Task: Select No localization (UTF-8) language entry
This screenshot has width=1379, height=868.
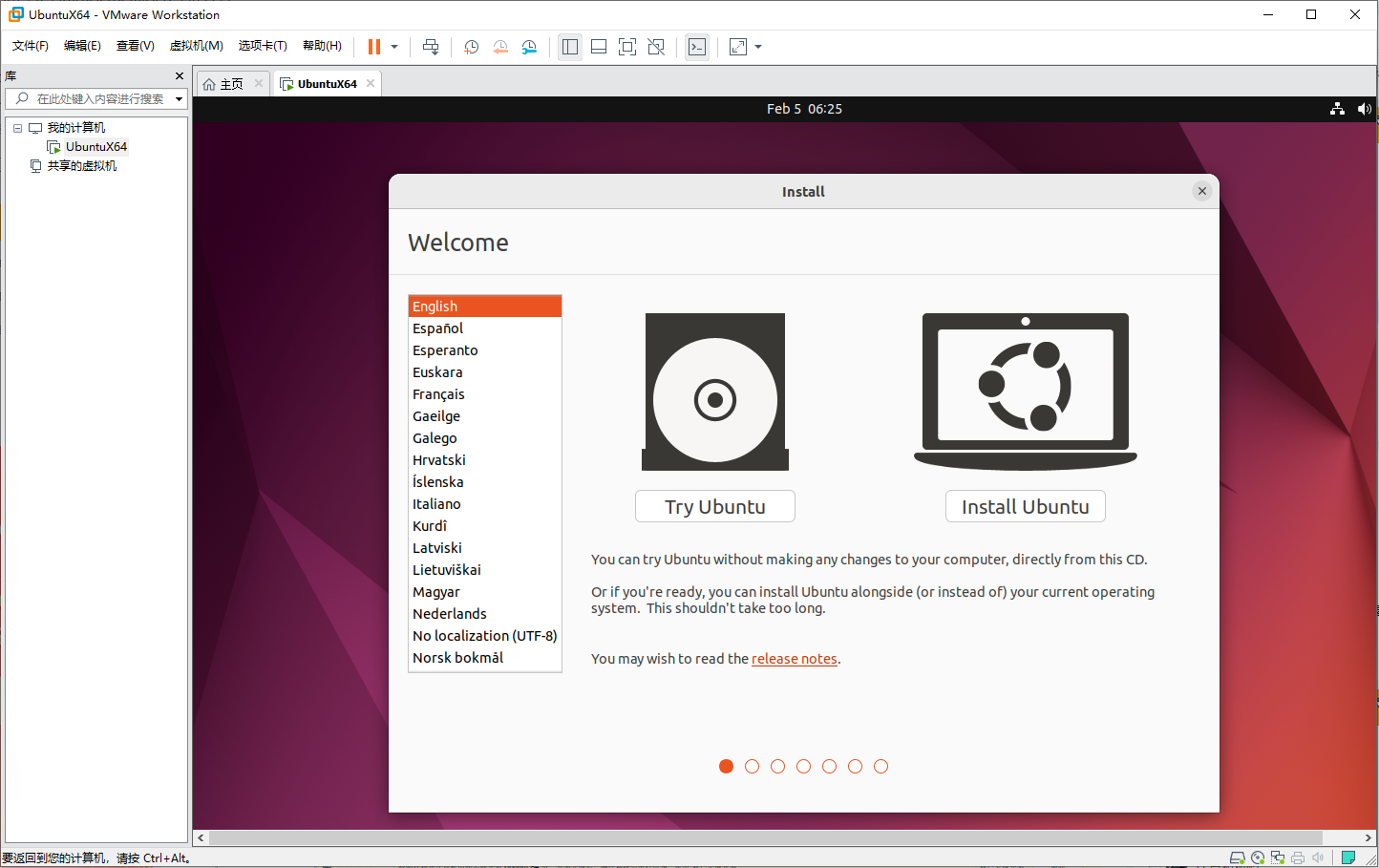Action: coord(485,636)
